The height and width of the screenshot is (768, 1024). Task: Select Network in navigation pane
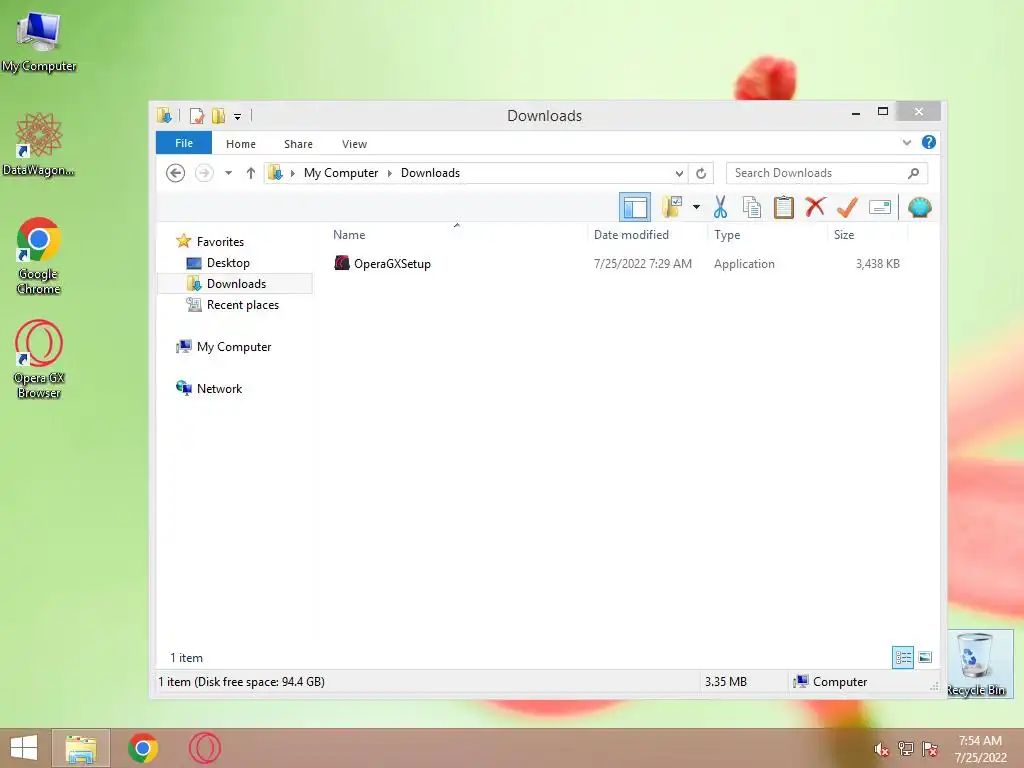coord(219,389)
